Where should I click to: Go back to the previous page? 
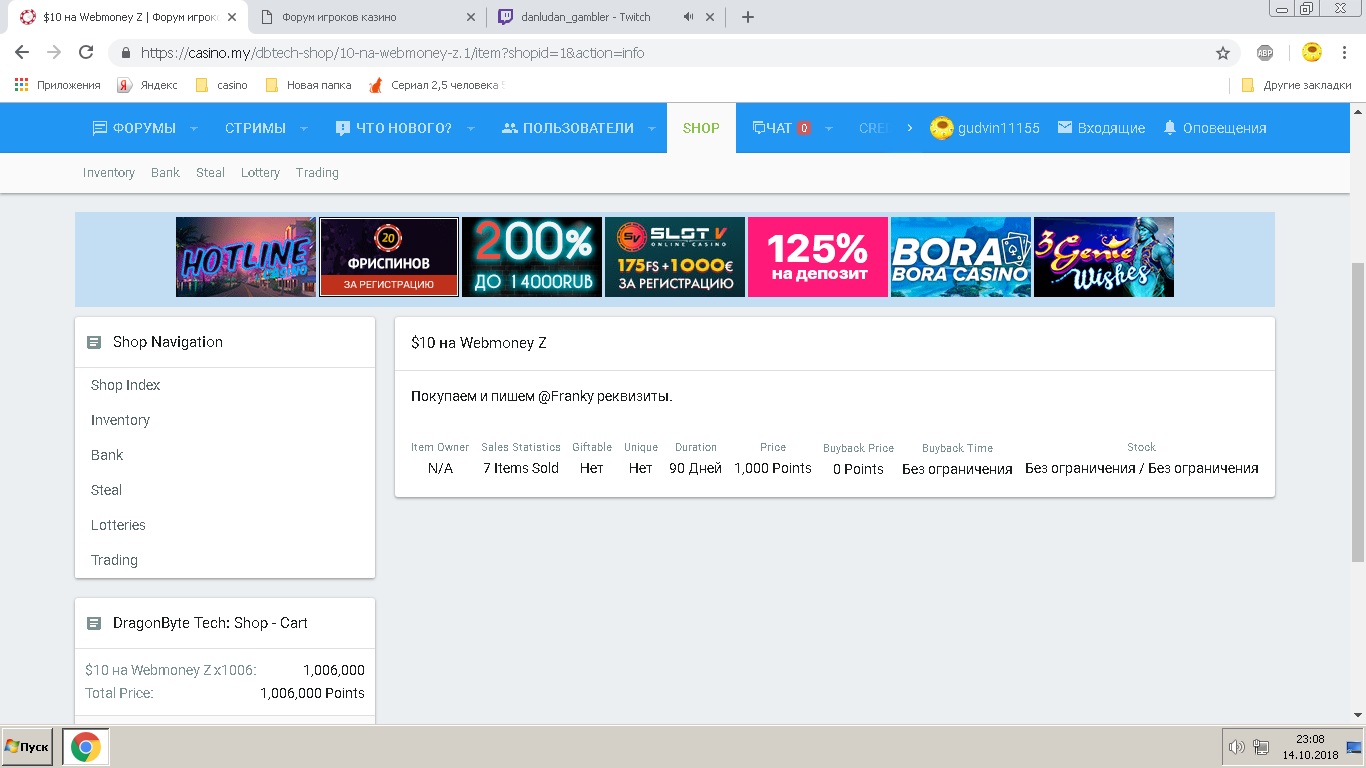(22, 53)
